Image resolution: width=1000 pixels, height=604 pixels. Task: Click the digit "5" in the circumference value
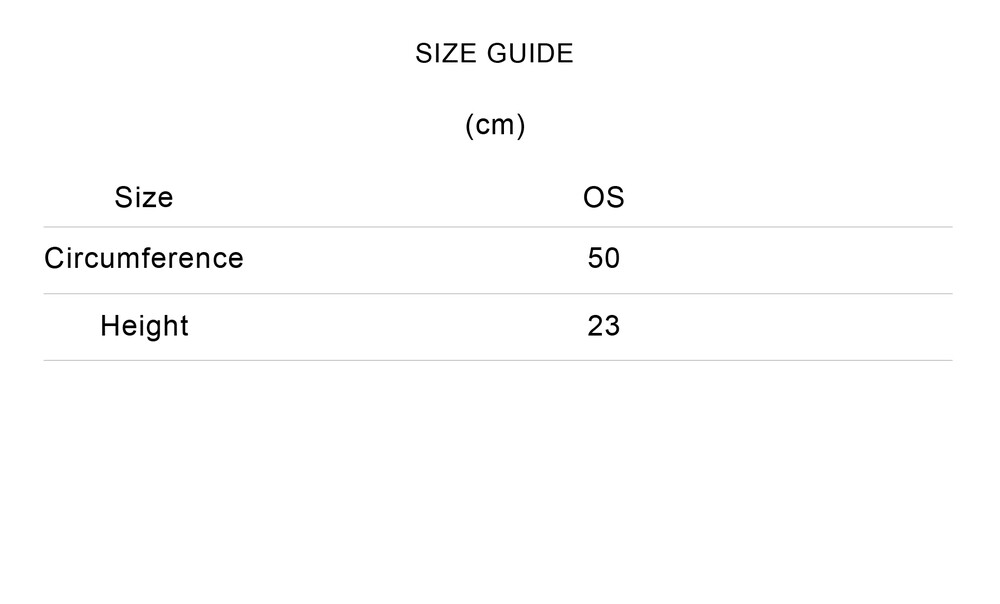pos(595,258)
